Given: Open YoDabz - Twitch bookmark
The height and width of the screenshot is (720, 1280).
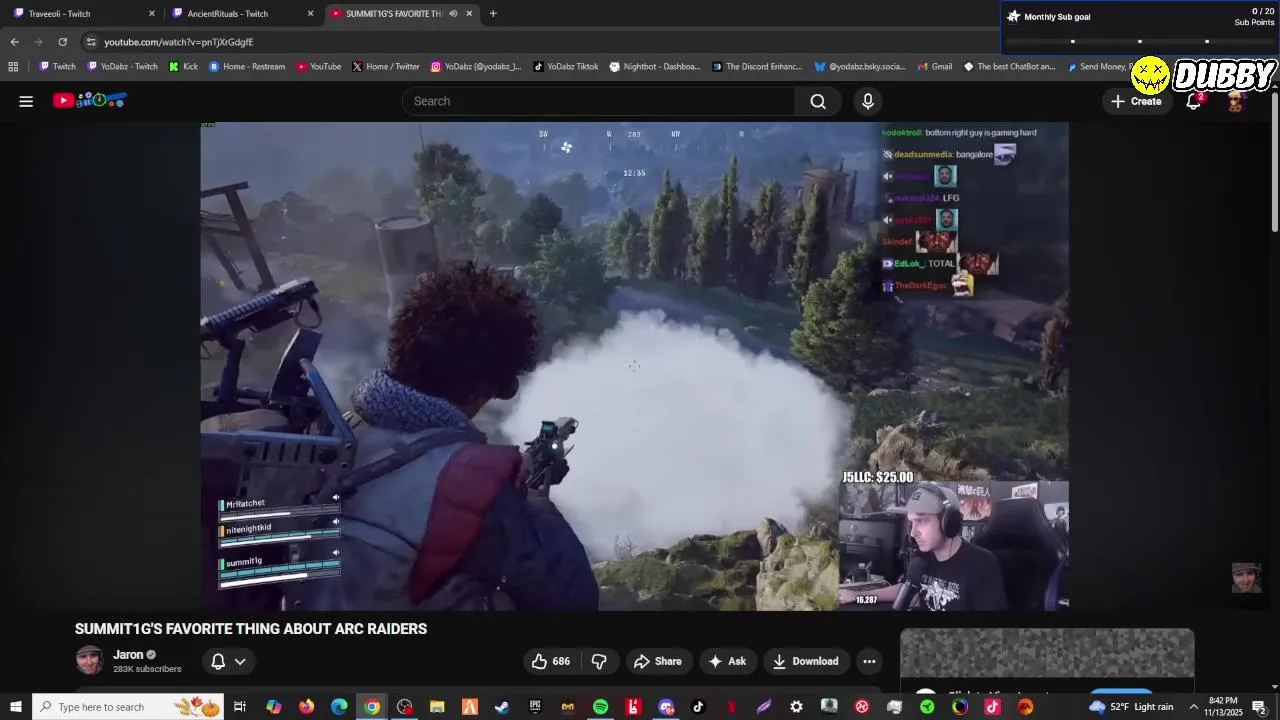Looking at the screenshot, I should click(x=123, y=67).
